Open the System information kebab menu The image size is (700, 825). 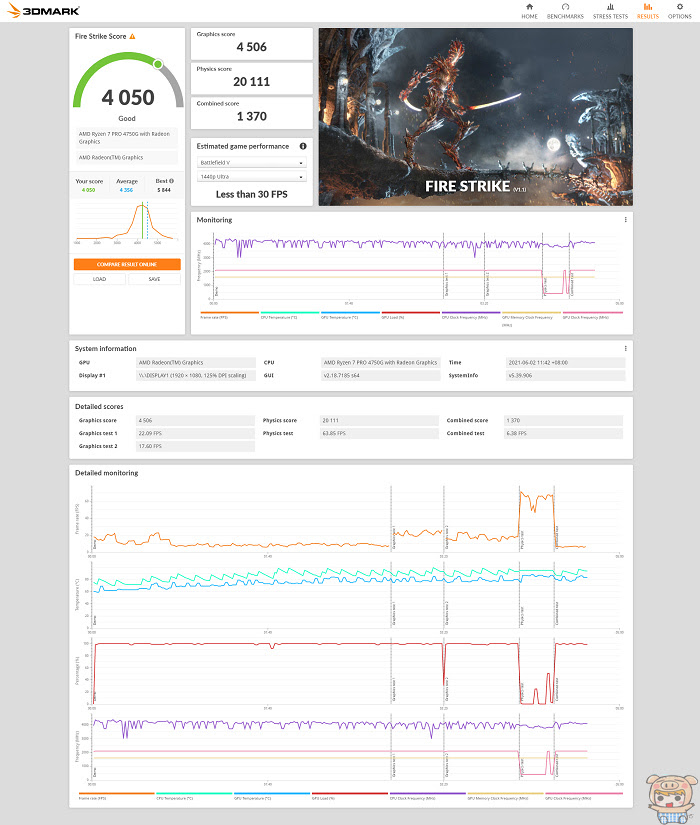[x=625, y=348]
